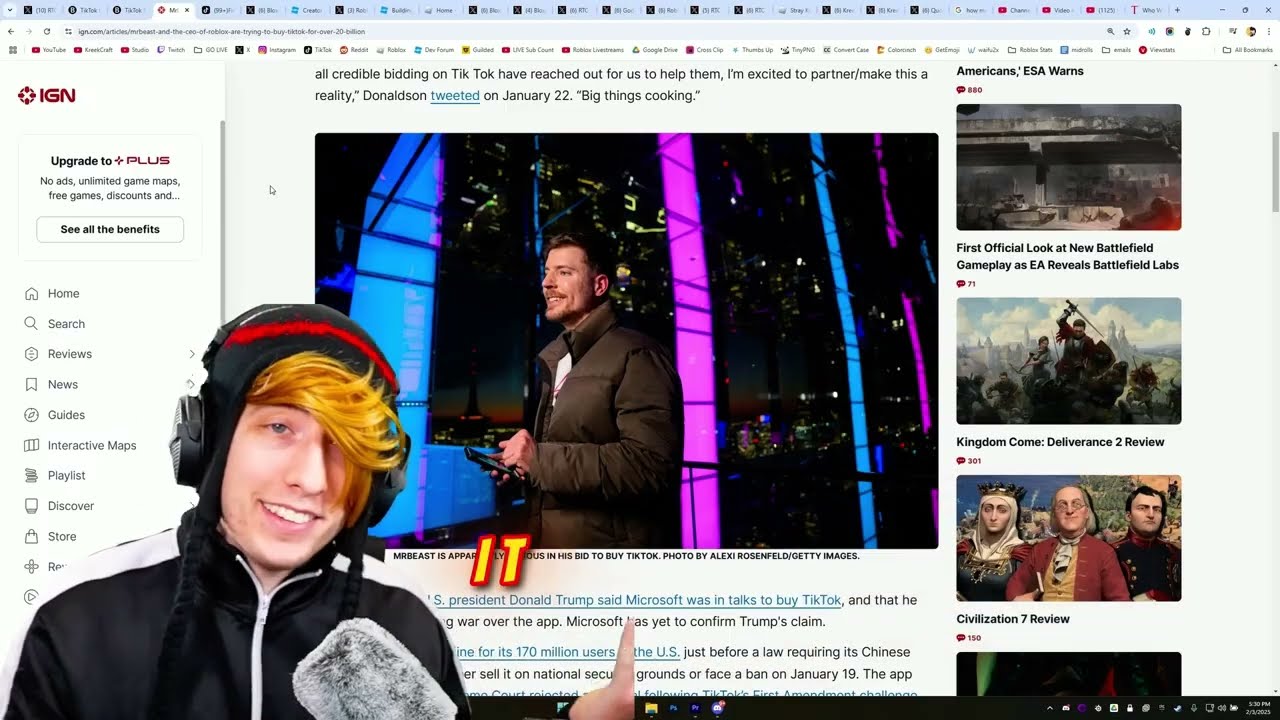Show hidden system tray icons
The image size is (1280, 720).
point(1049,708)
